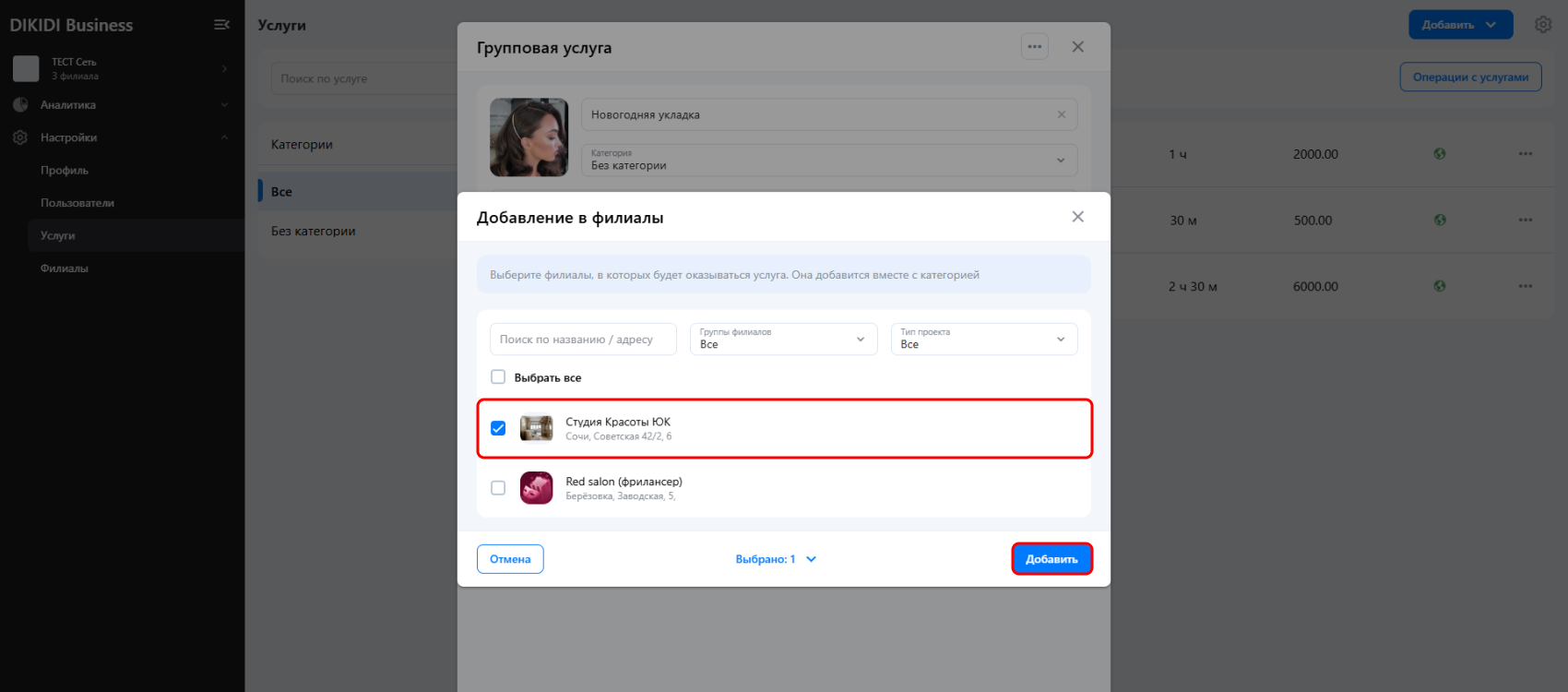Uncheck the Студия Красоты ЮК branch checkbox
This screenshot has width=1568, height=692.
[x=498, y=428]
